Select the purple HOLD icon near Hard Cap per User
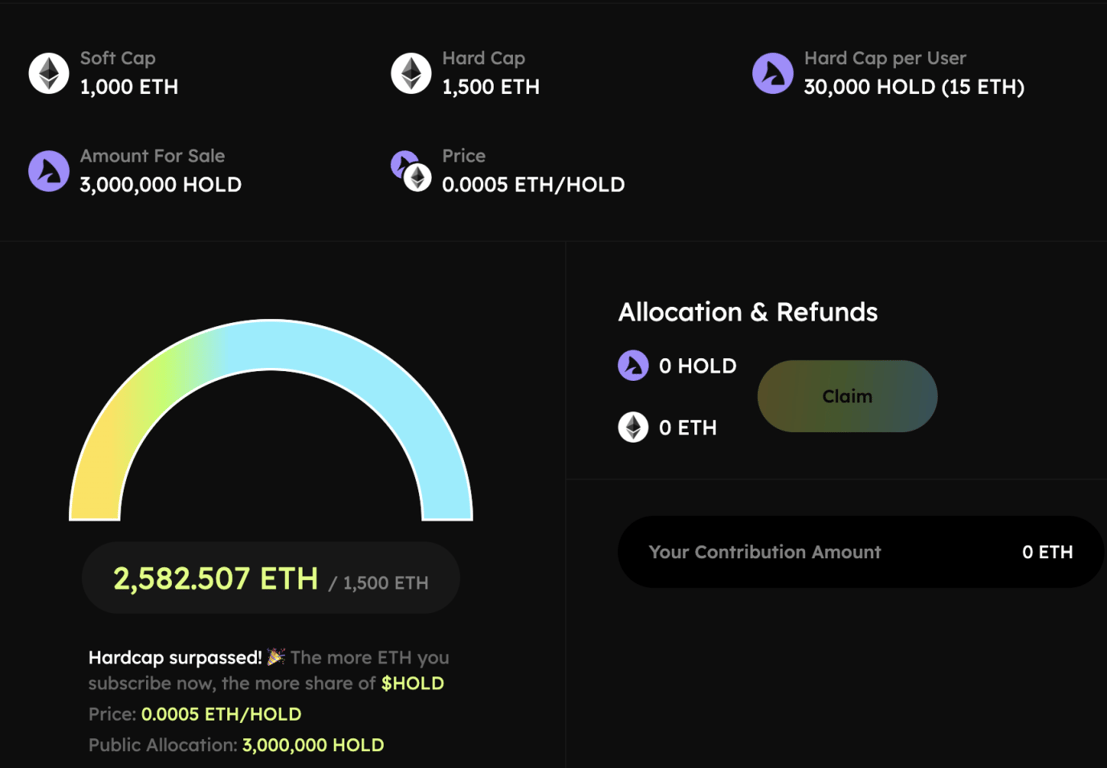Viewport: 1107px width, 768px height. click(772, 72)
